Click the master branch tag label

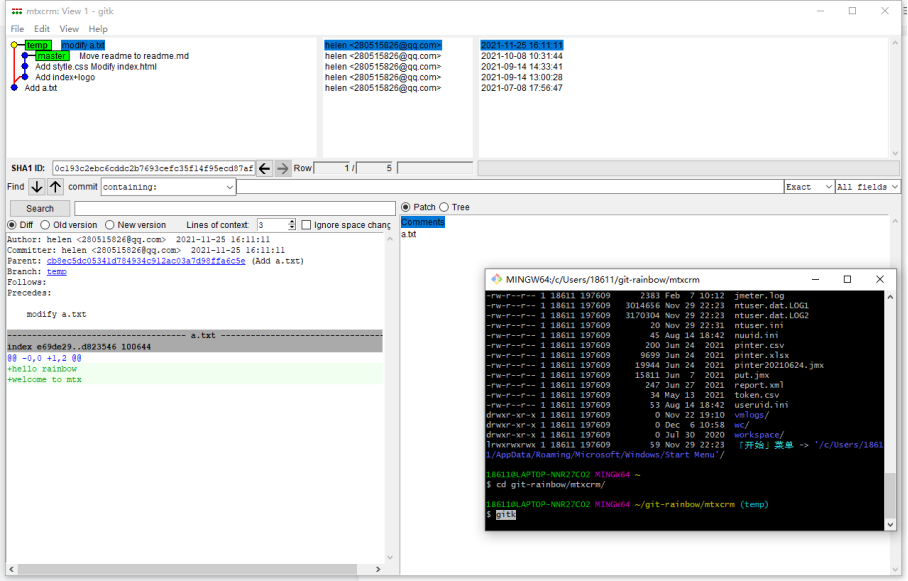[52, 56]
